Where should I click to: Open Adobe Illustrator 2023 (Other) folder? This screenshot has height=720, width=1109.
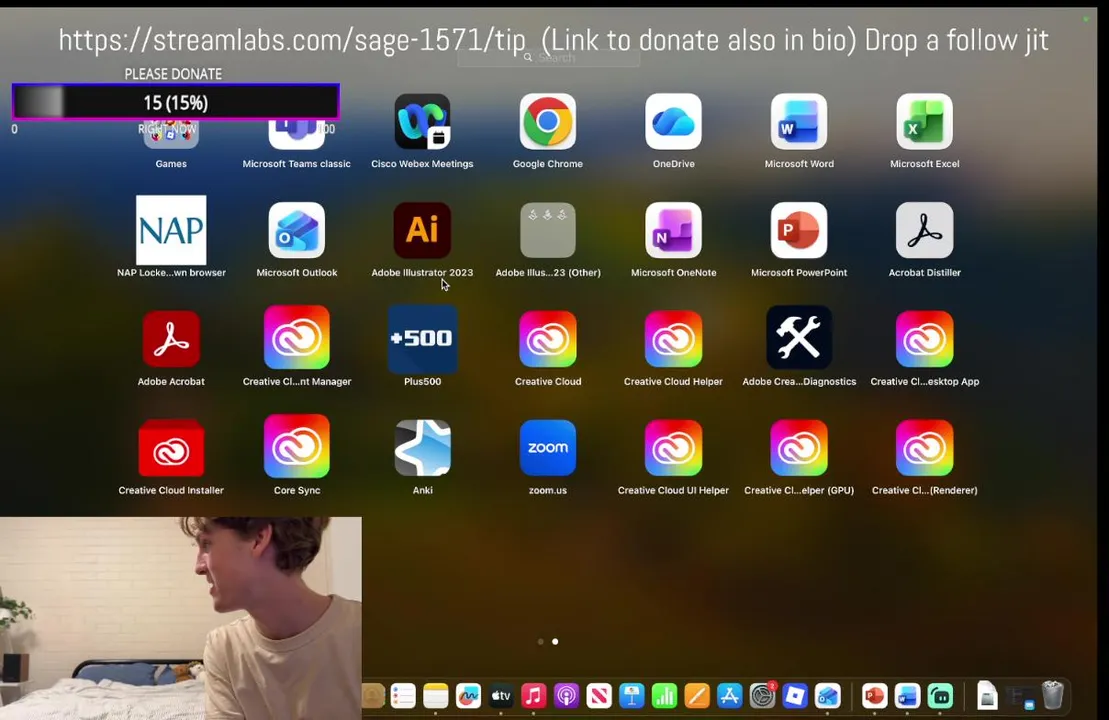click(547, 231)
